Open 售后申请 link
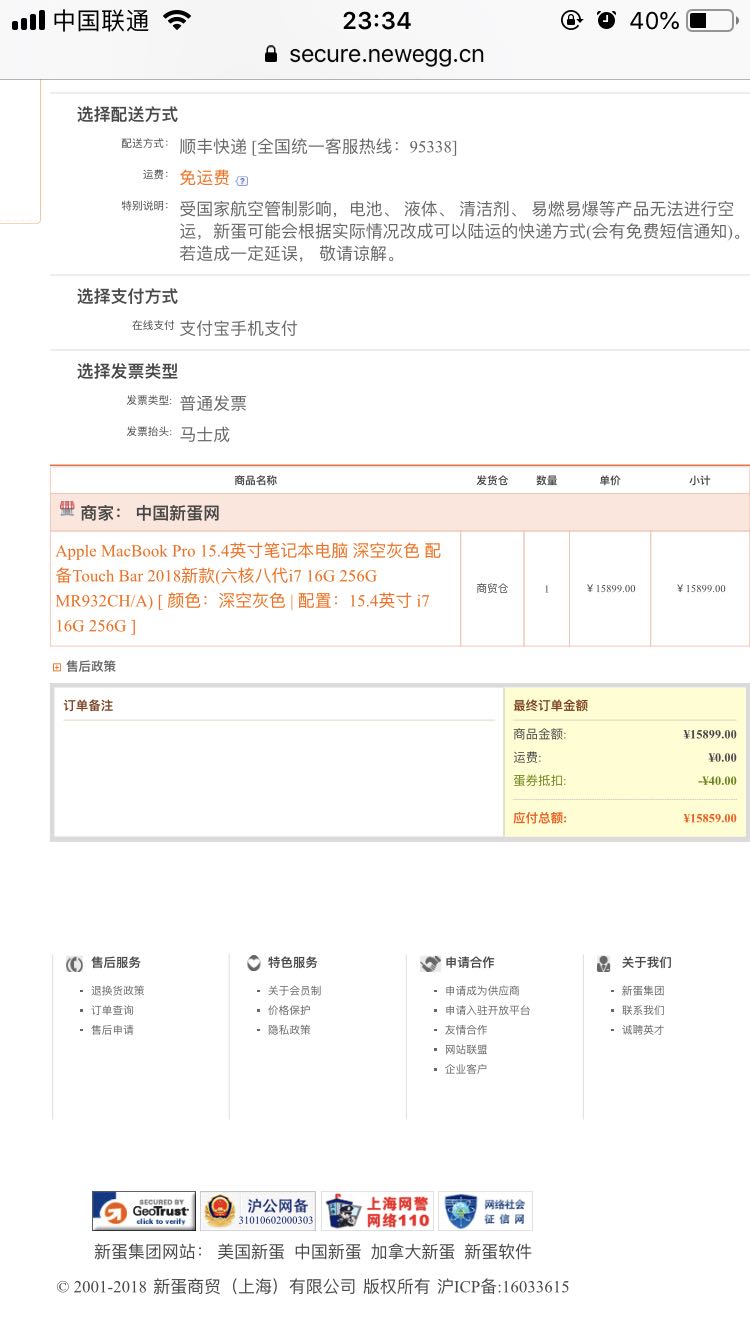Screen dimensions: 750x1334 112,1030
